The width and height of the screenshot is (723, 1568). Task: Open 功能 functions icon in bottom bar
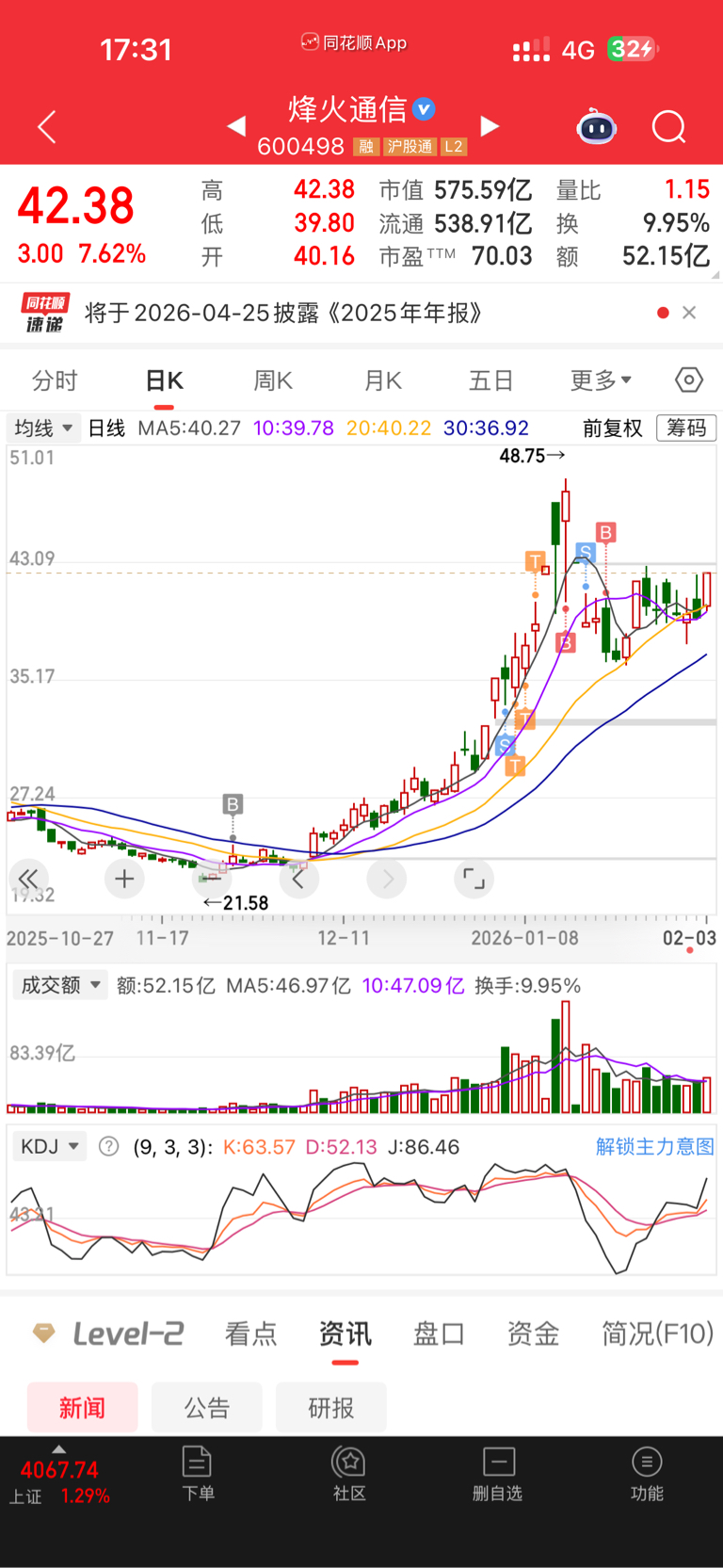coord(647,1474)
